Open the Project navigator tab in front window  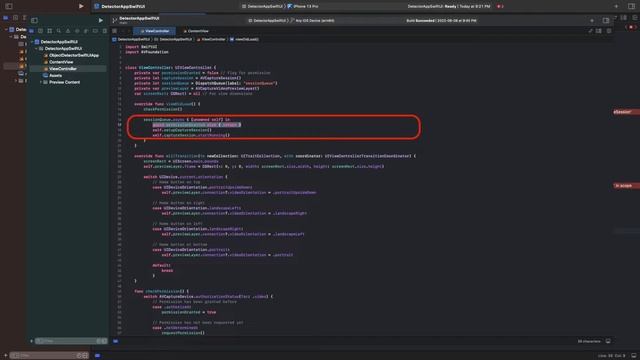coord(31,31)
